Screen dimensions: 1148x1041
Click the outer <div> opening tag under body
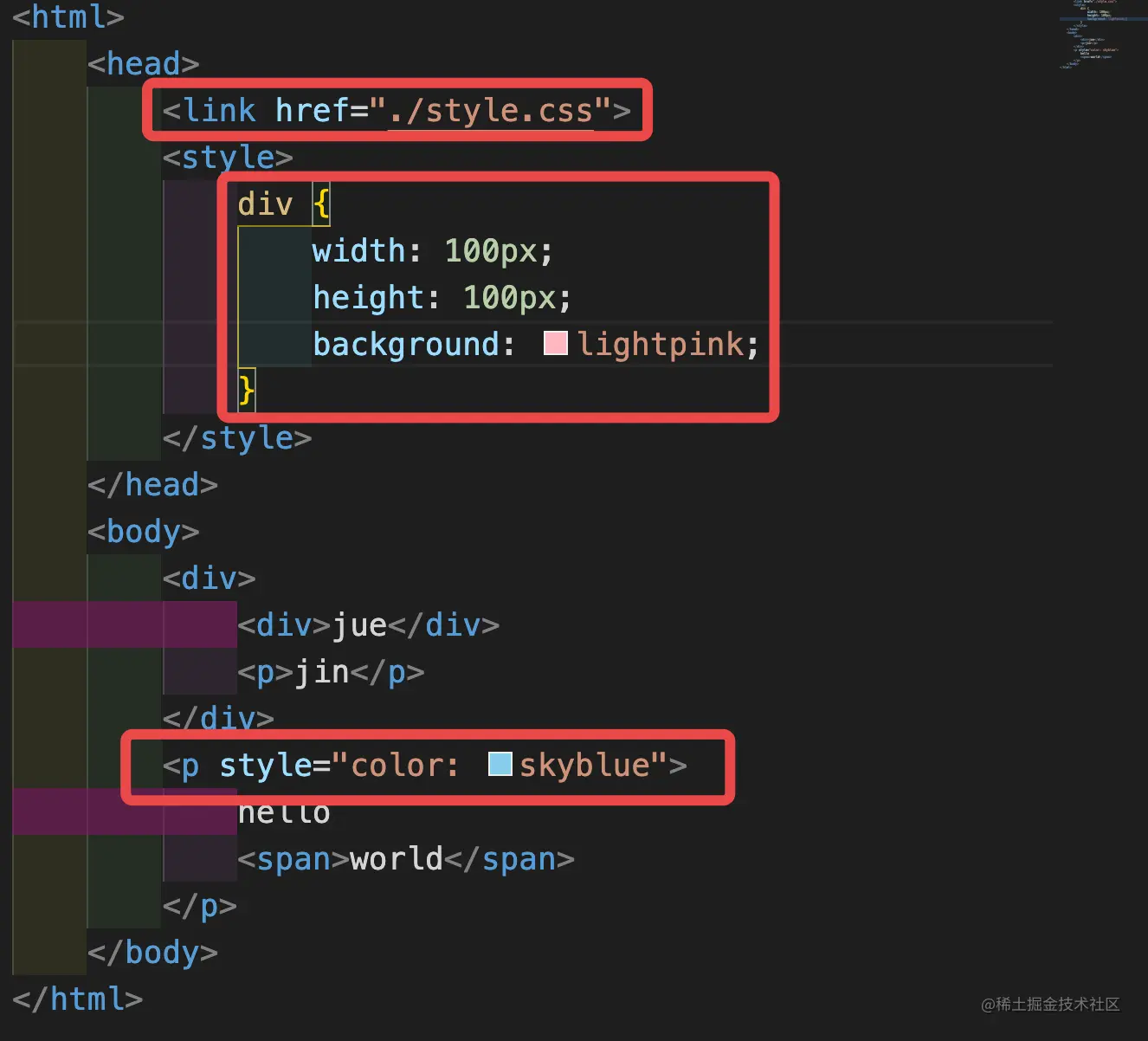(x=210, y=579)
